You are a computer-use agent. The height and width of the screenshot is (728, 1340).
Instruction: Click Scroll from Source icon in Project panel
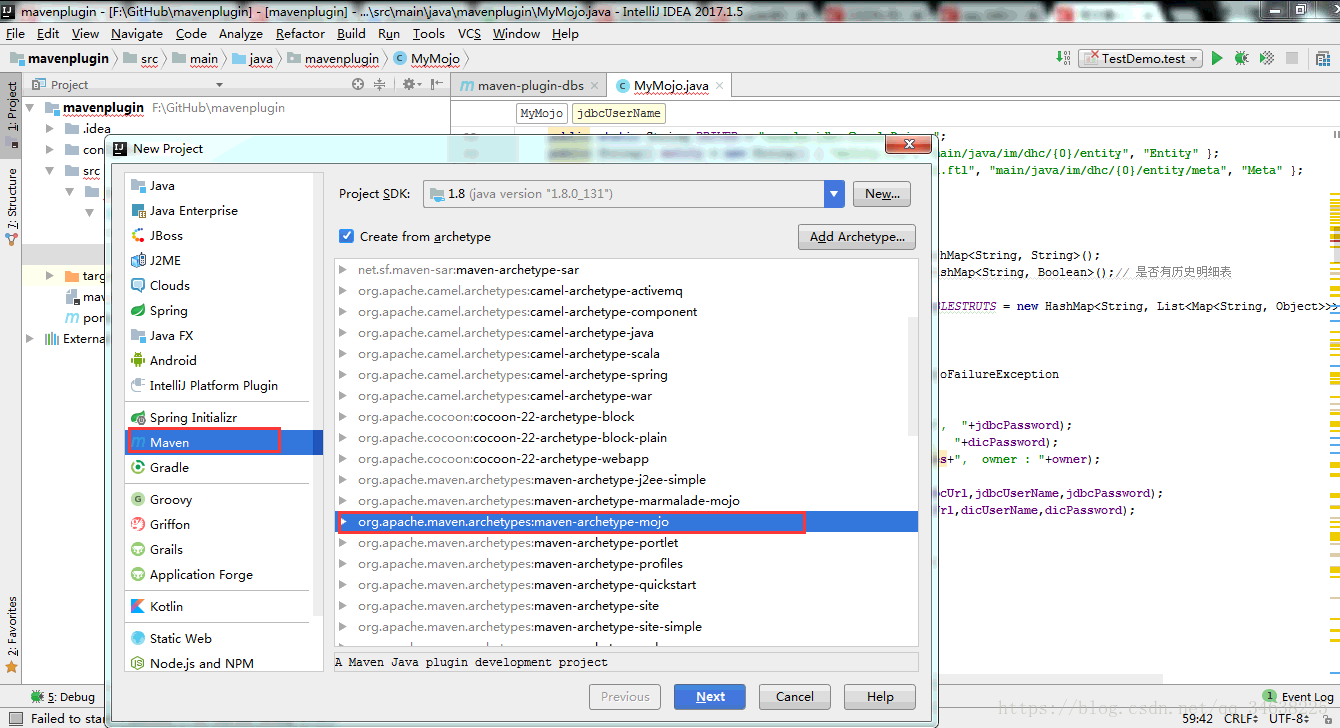click(359, 85)
